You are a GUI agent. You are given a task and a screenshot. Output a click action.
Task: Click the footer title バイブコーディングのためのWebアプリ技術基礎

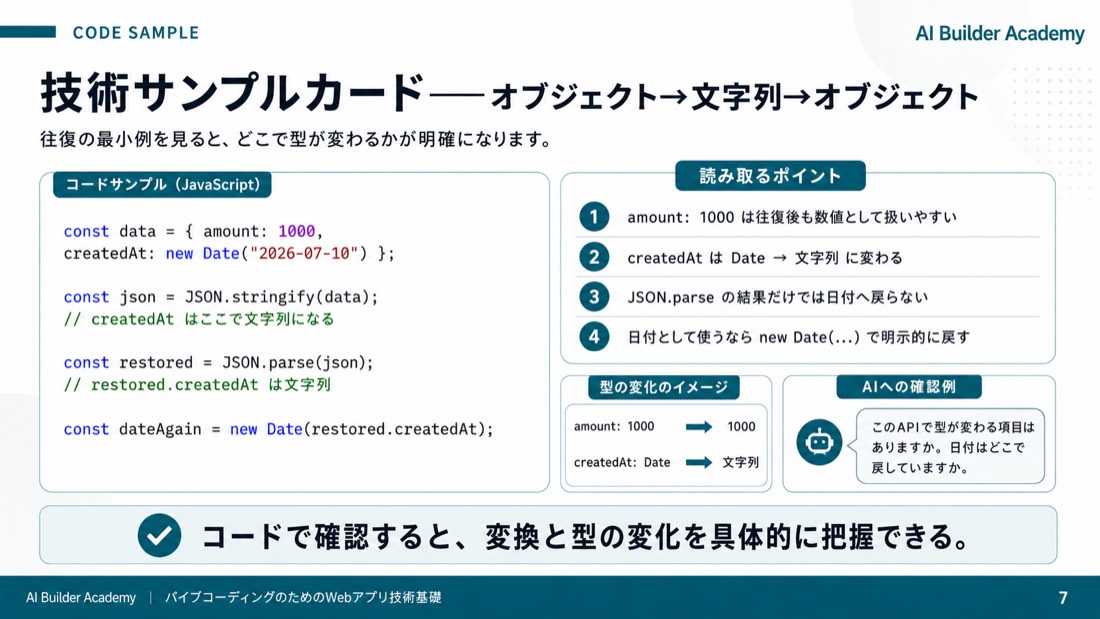point(303,597)
